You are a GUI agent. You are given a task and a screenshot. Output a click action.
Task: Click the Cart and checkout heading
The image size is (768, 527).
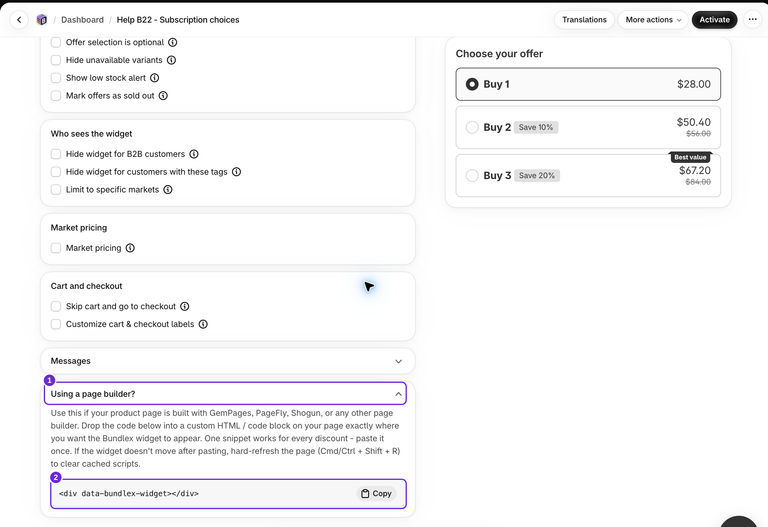(x=86, y=286)
